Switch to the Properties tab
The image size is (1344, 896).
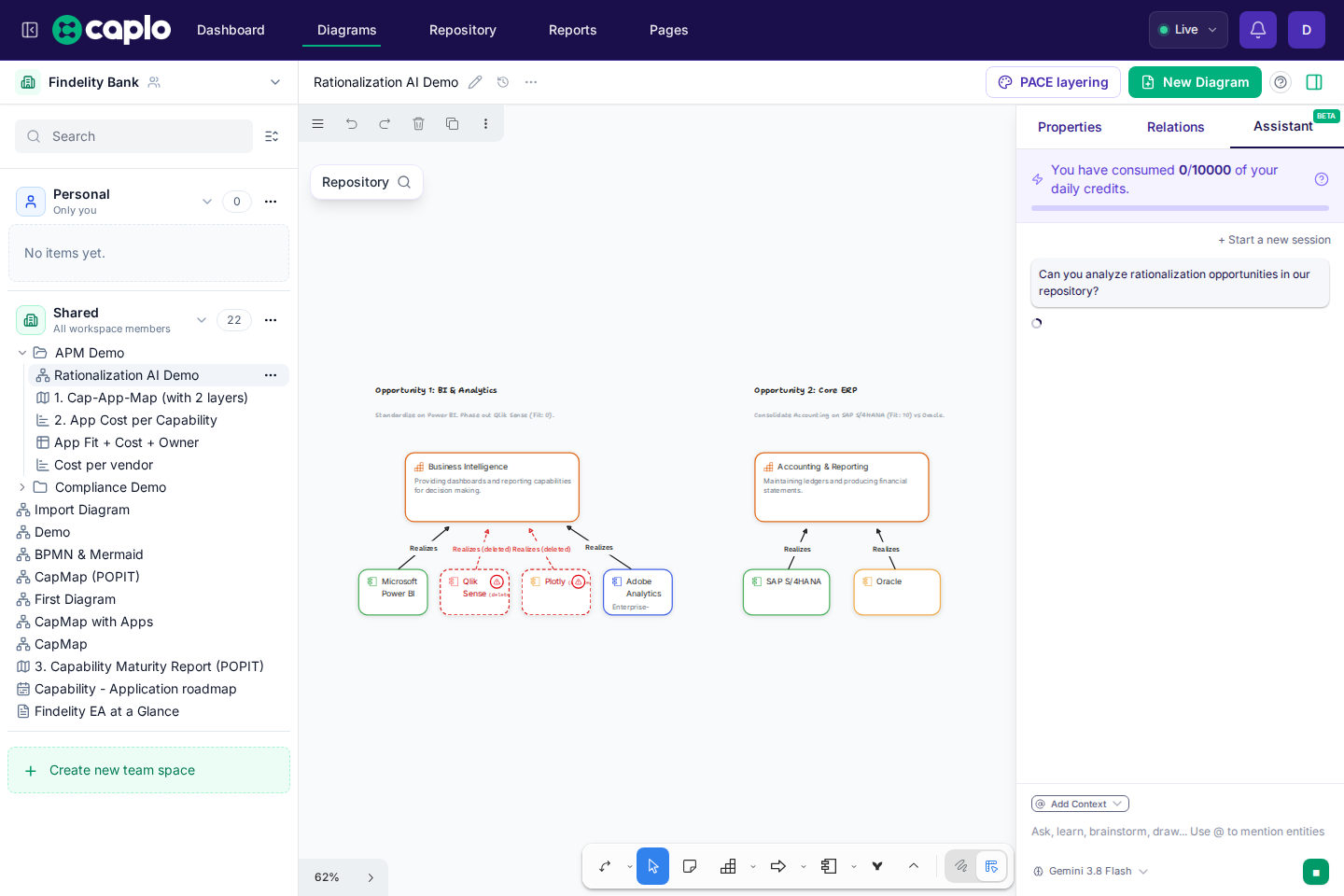pos(1070,127)
